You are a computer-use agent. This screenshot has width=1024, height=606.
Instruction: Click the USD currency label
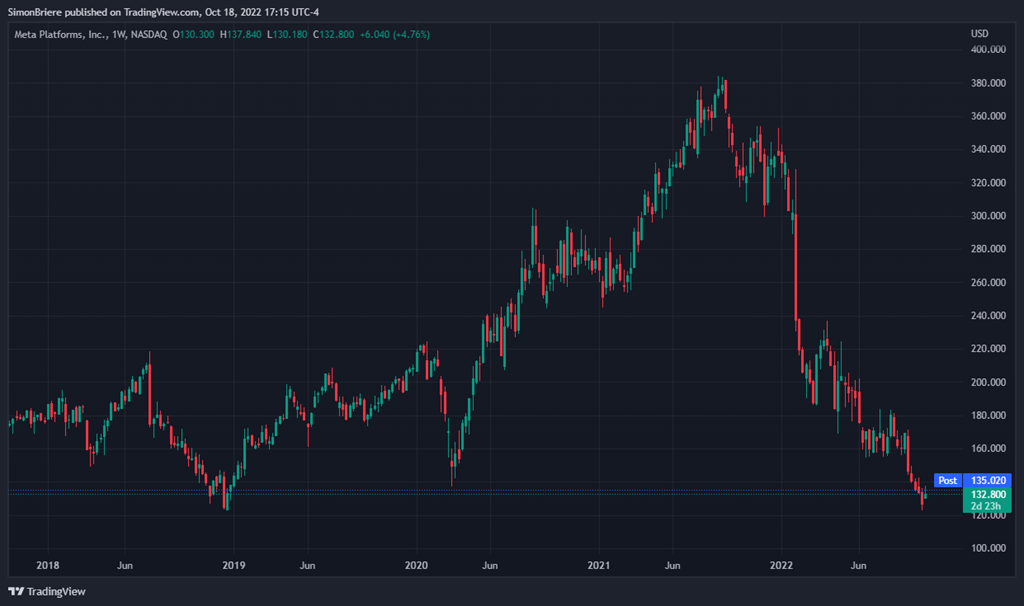979,34
